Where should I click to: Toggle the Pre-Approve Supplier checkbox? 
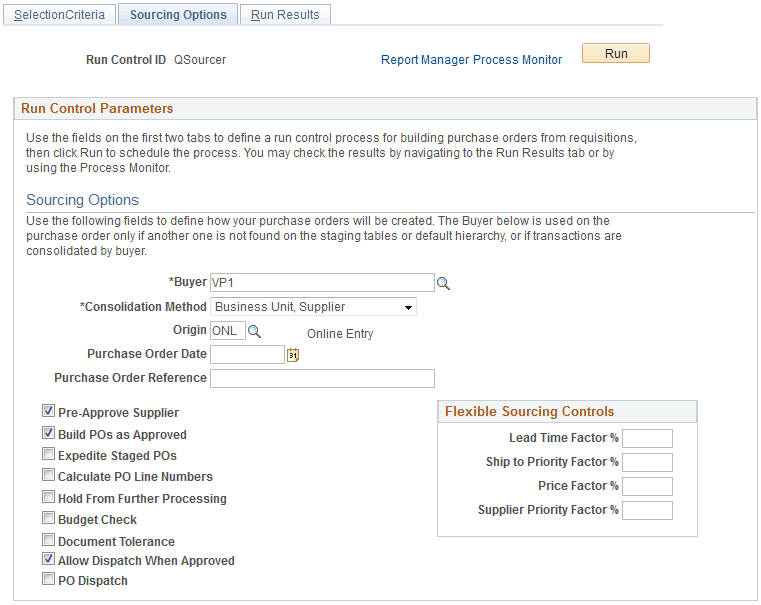coord(48,411)
